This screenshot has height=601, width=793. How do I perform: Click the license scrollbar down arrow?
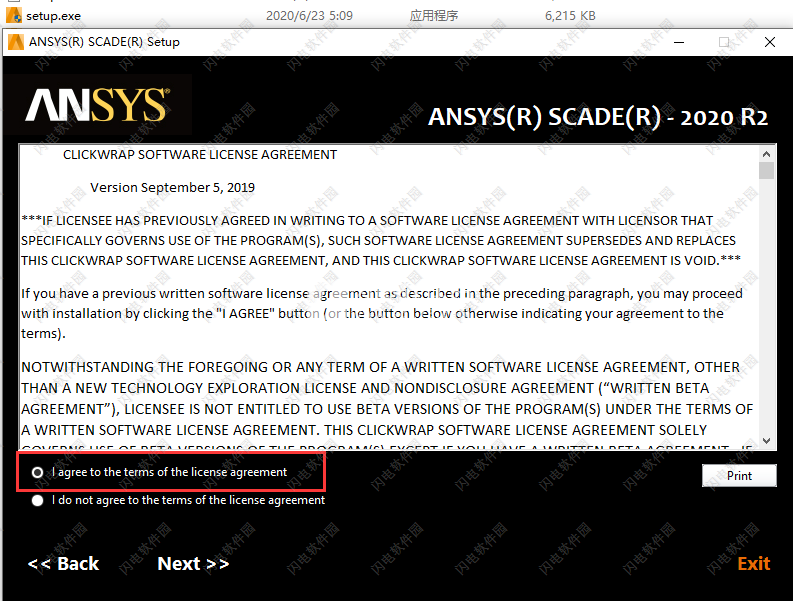(x=766, y=441)
